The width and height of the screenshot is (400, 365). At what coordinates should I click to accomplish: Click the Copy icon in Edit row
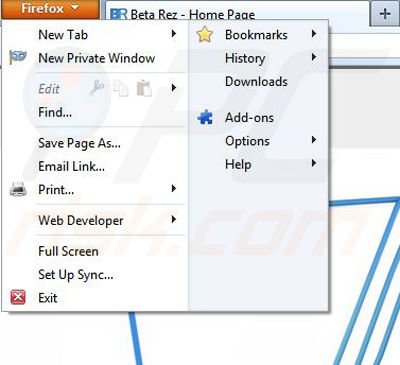(x=120, y=88)
